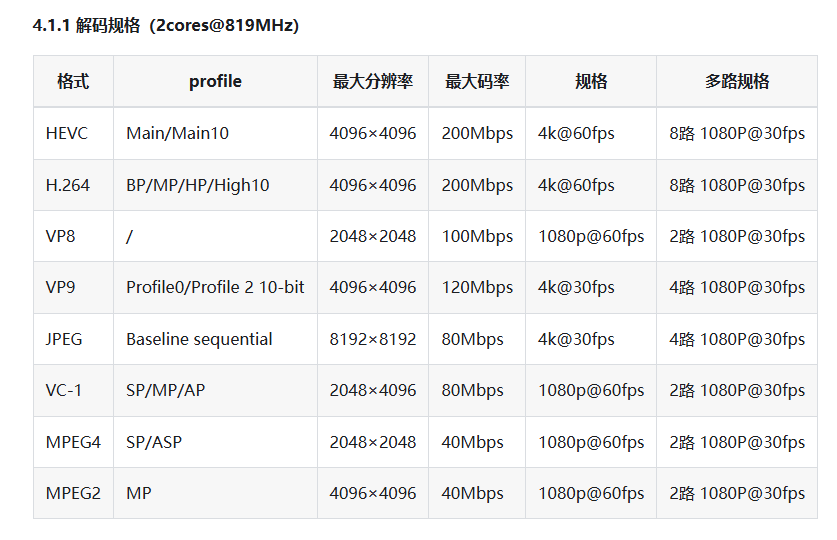Screen dimensions: 837x540
Task: Select the 格式 column header
Action: click(73, 81)
